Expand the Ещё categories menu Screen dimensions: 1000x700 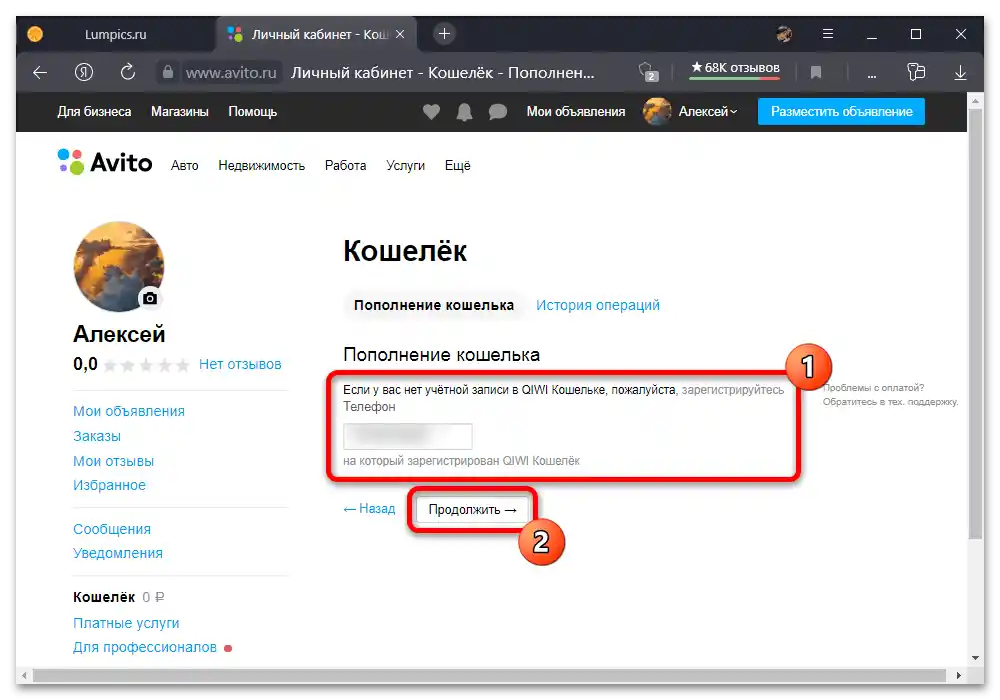click(457, 166)
